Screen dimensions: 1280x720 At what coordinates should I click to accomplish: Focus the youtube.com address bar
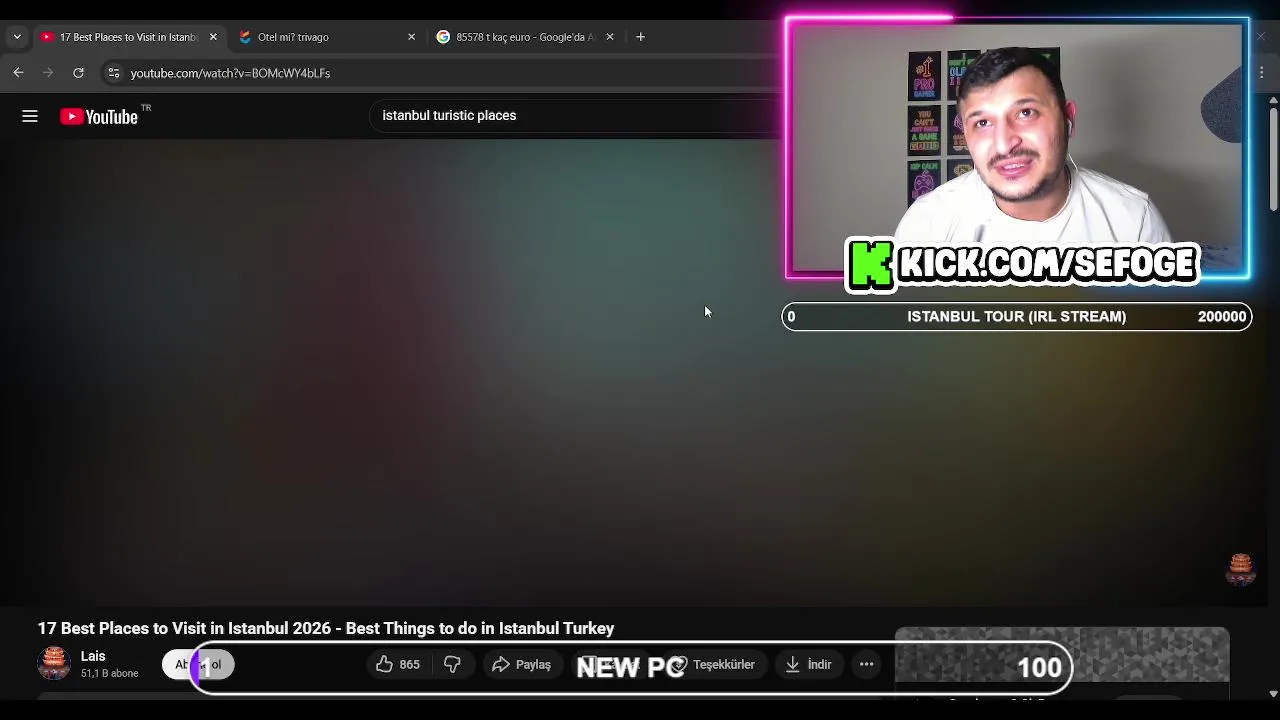pyautogui.click(x=440, y=73)
